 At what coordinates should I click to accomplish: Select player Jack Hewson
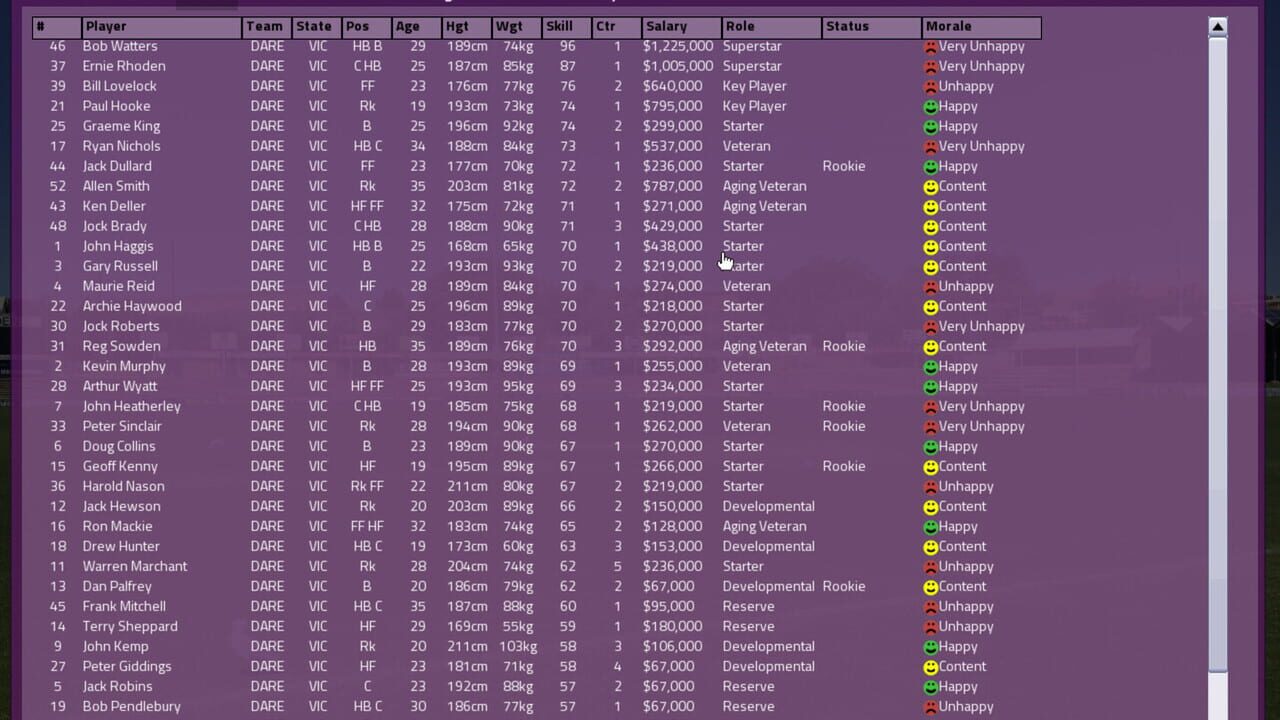click(x=121, y=506)
